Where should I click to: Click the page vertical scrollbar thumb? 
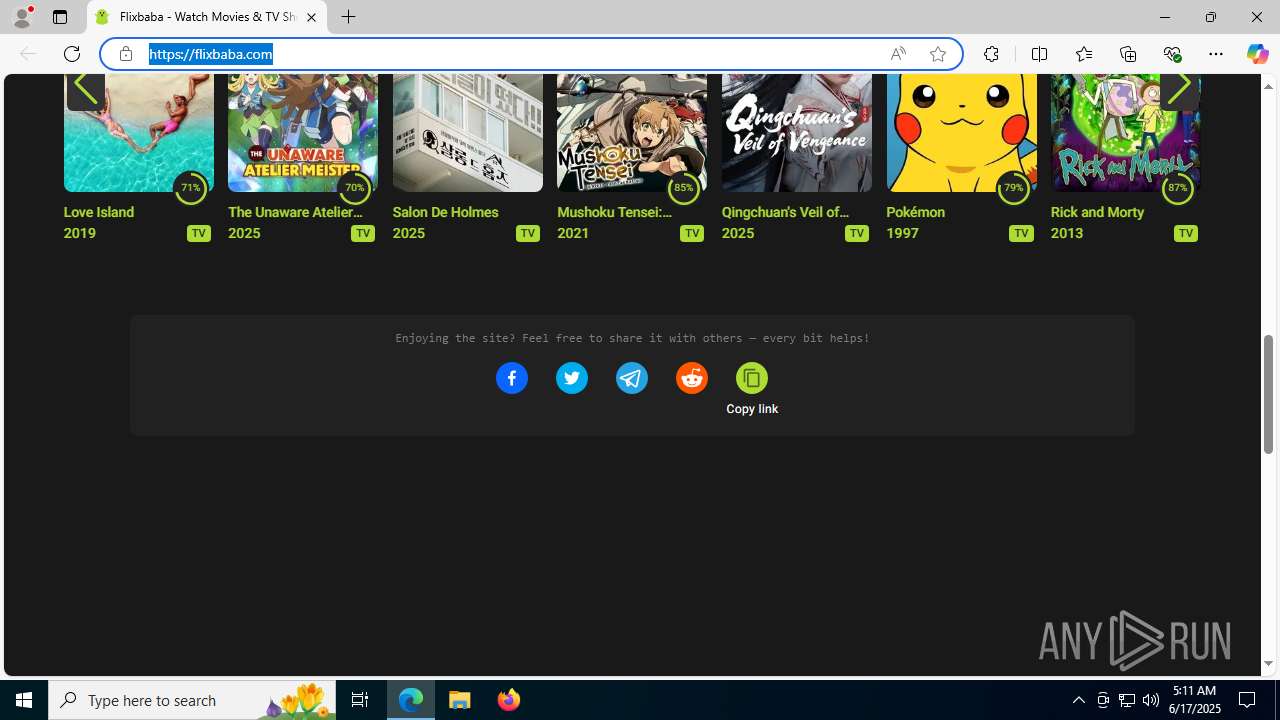tap(1268, 393)
